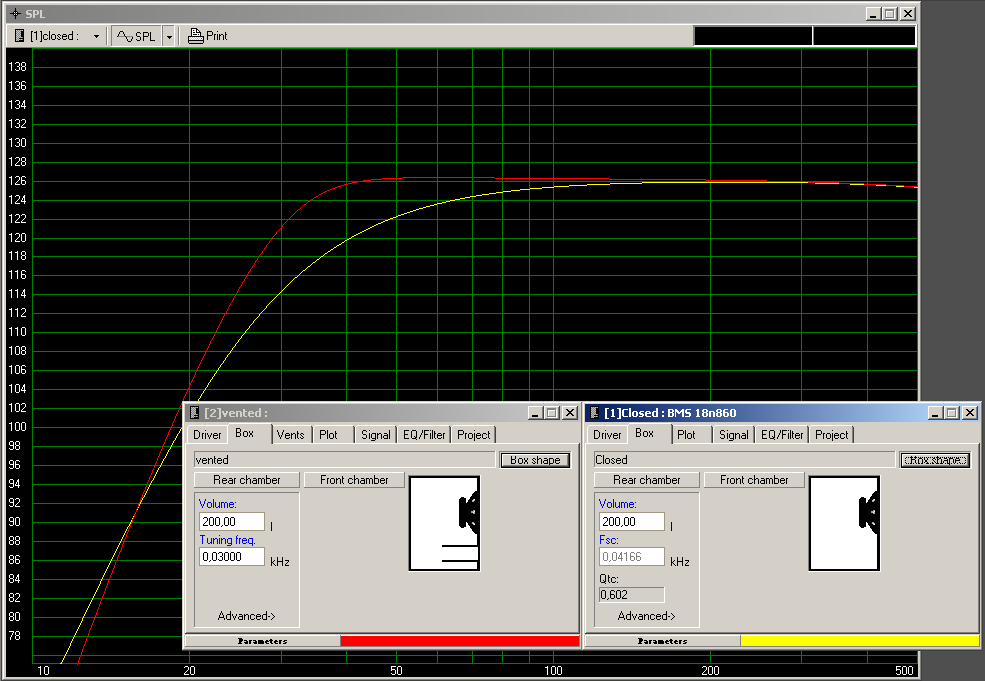Screen dimensions: 985x681
Task: Minimize the [1]Closed window
Action: click(935, 413)
